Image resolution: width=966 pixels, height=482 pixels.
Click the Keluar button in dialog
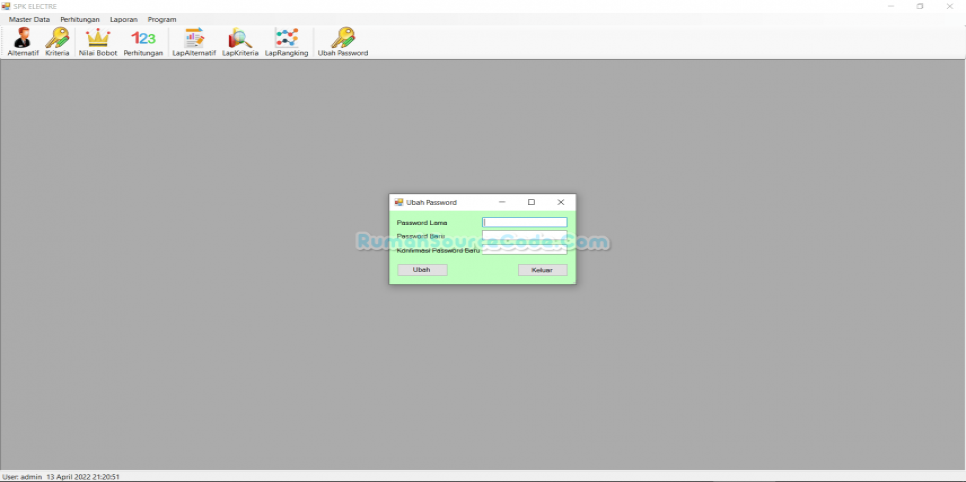point(542,270)
